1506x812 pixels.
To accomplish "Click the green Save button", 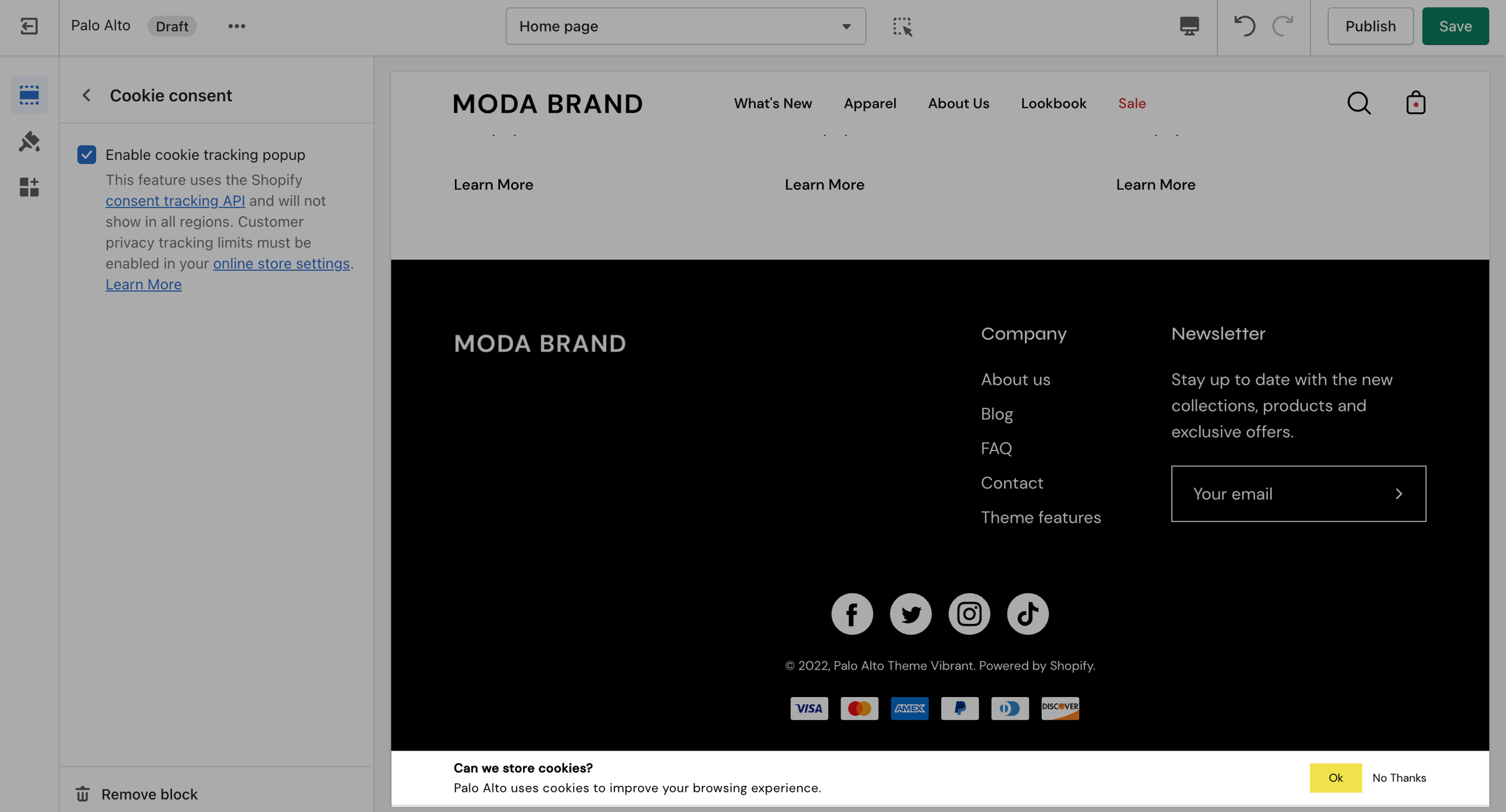I will [x=1455, y=26].
